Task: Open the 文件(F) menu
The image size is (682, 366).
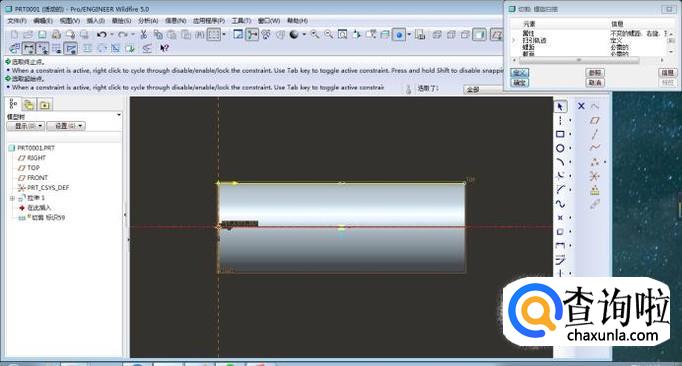Action: click(x=17, y=20)
